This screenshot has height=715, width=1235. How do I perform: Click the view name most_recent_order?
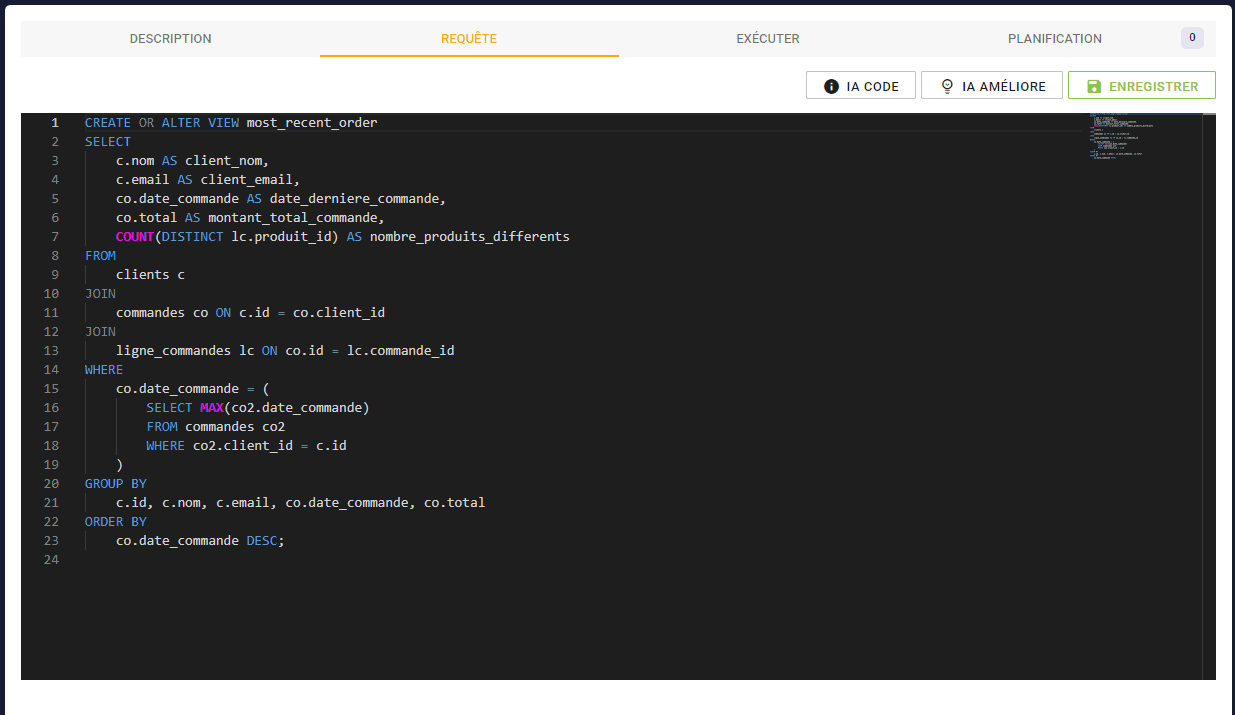tap(312, 123)
